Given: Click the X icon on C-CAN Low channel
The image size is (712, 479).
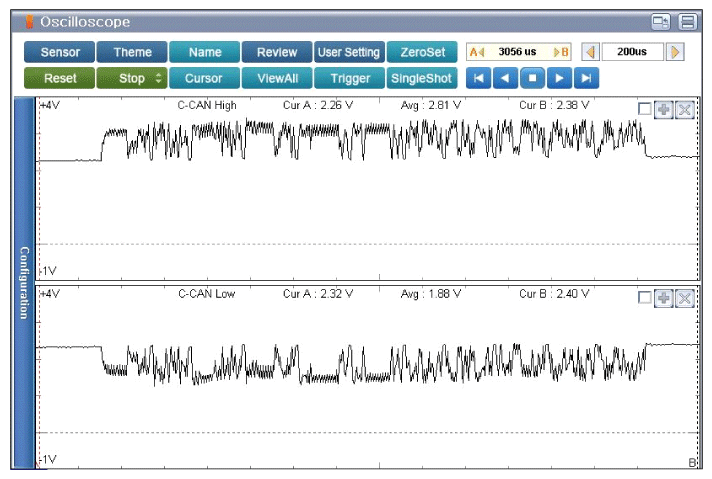Looking at the screenshot, I should click(x=684, y=298).
